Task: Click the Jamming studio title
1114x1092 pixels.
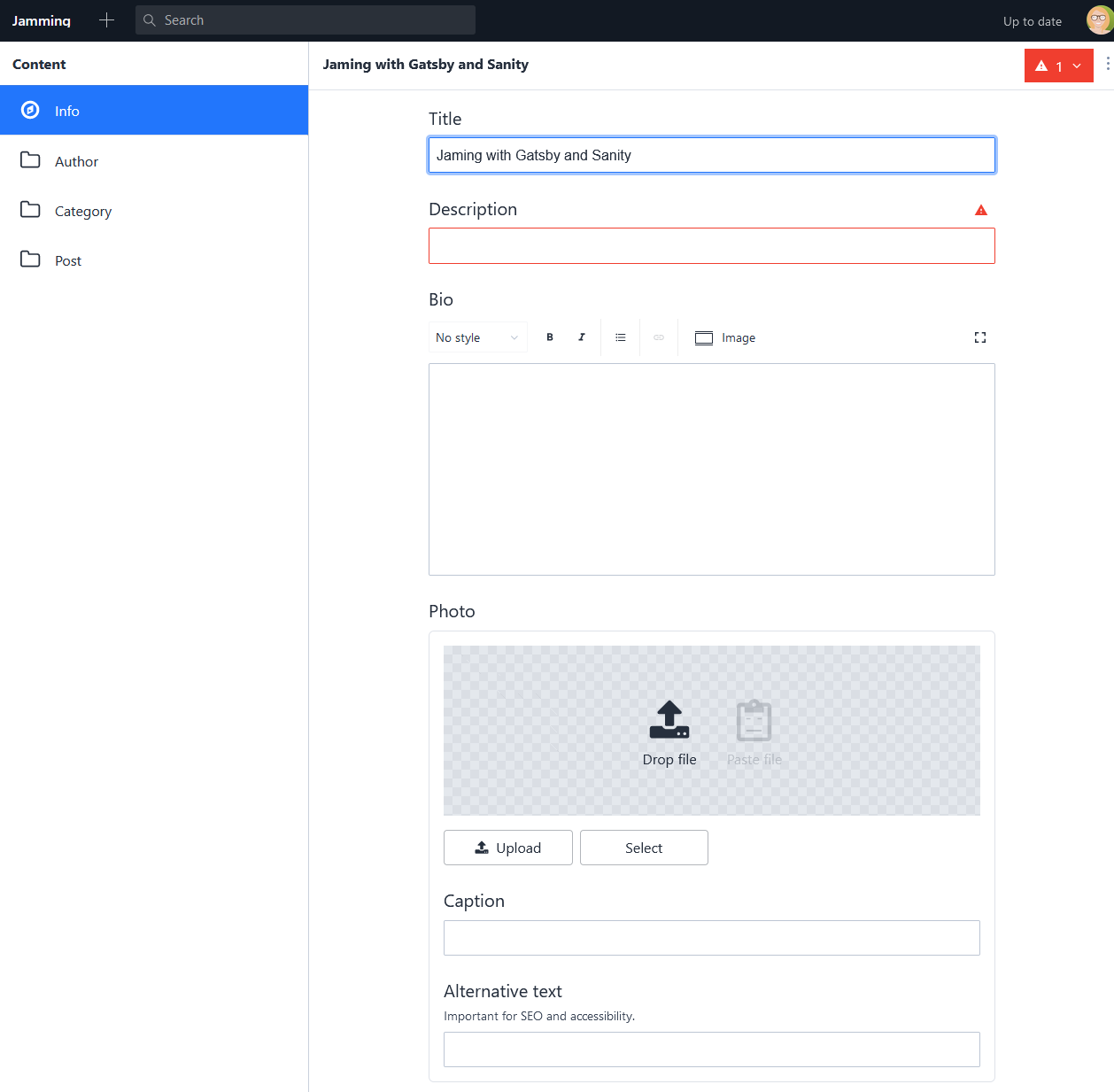Action: [x=42, y=20]
